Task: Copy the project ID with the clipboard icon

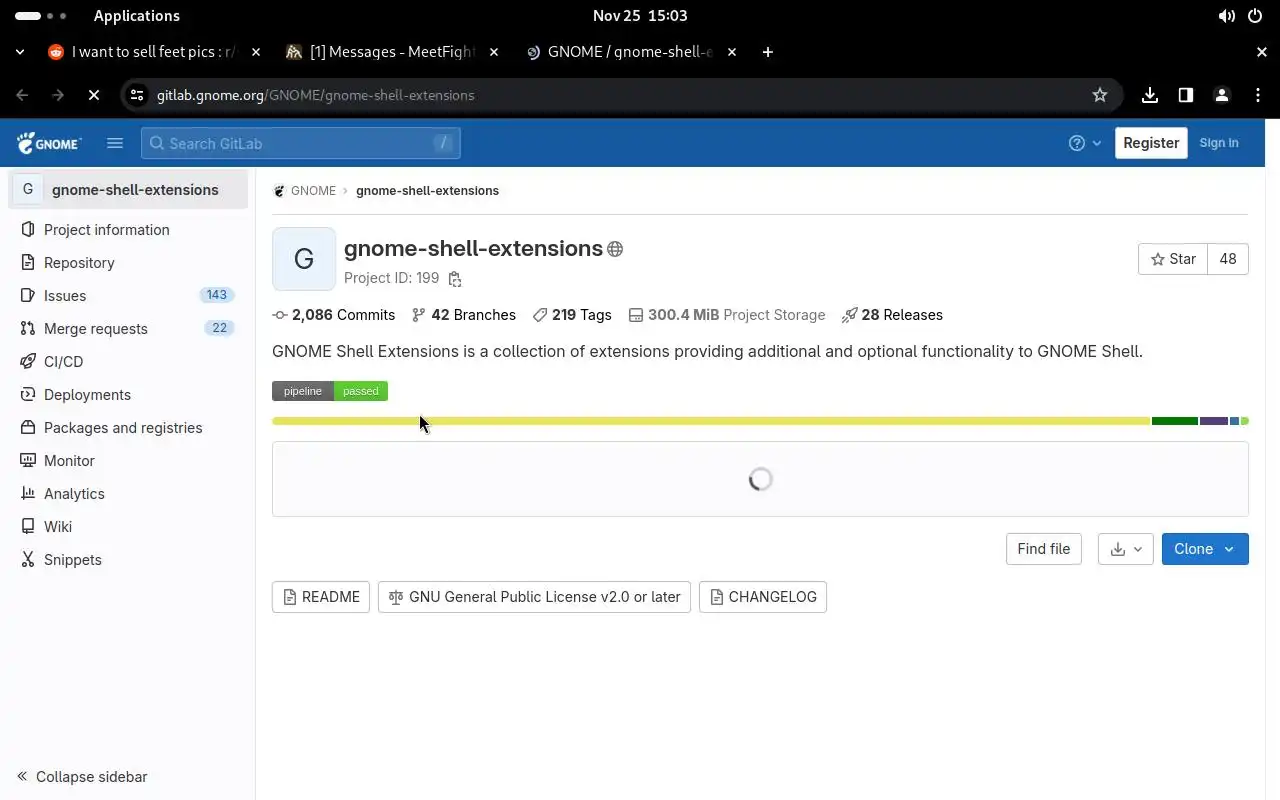Action: click(x=455, y=279)
